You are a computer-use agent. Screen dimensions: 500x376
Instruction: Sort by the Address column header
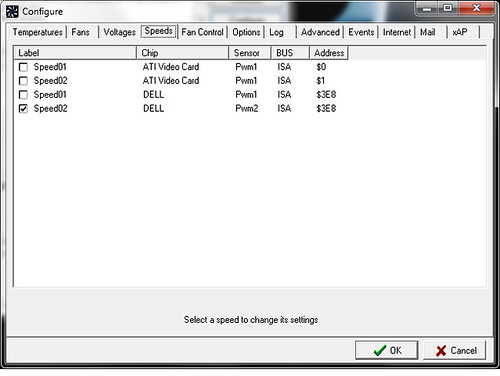(329, 53)
